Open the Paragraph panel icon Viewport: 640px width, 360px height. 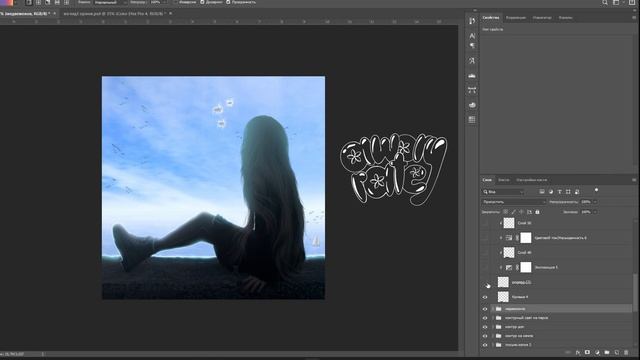click(x=472, y=46)
